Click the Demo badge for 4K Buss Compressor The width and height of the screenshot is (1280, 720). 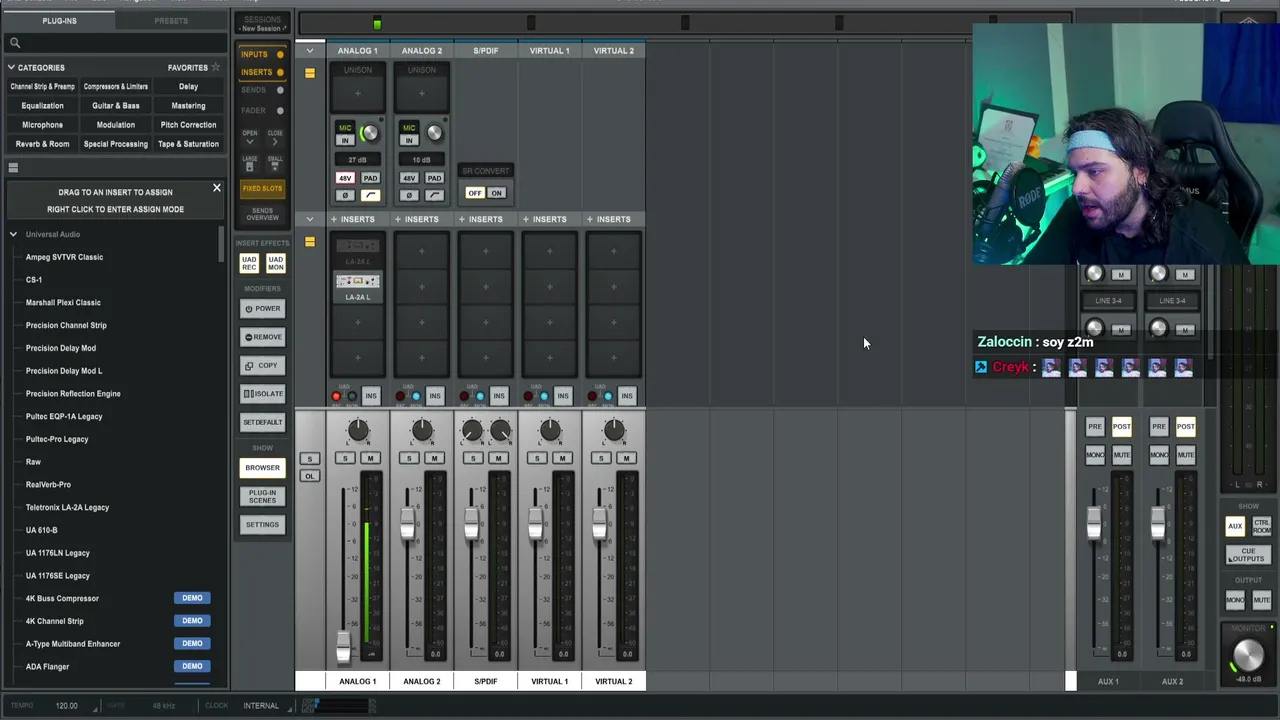(x=192, y=598)
